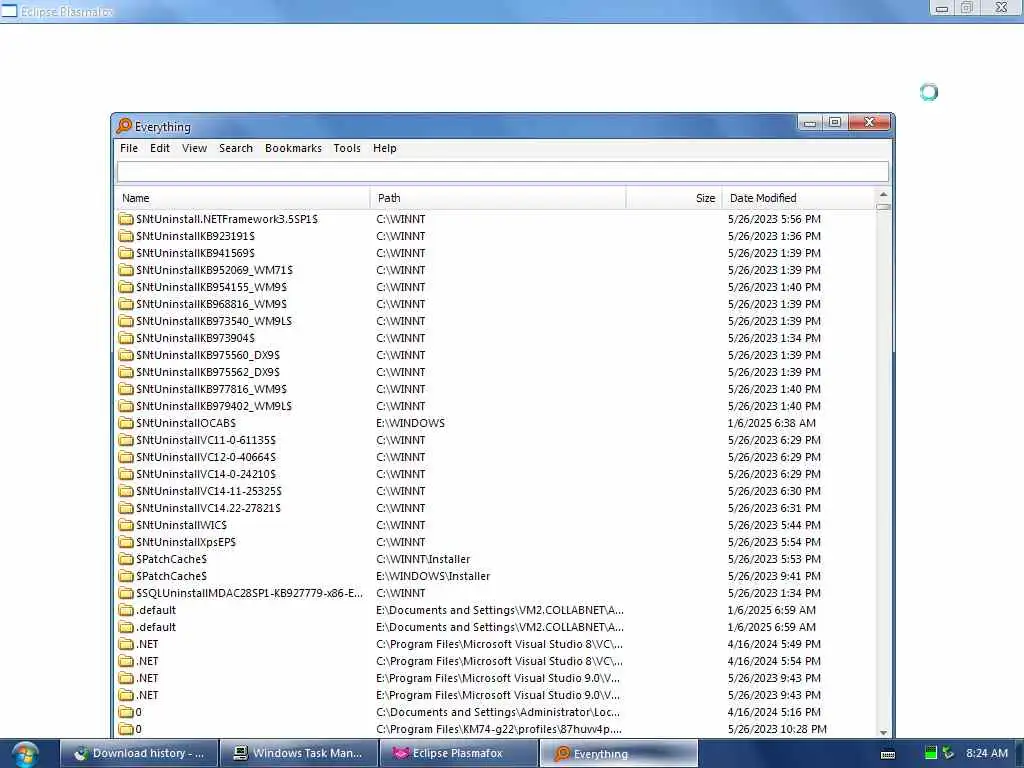Select folder icon of $NtUninstallOCABS
The image size is (1024, 768).
(x=126, y=423)
